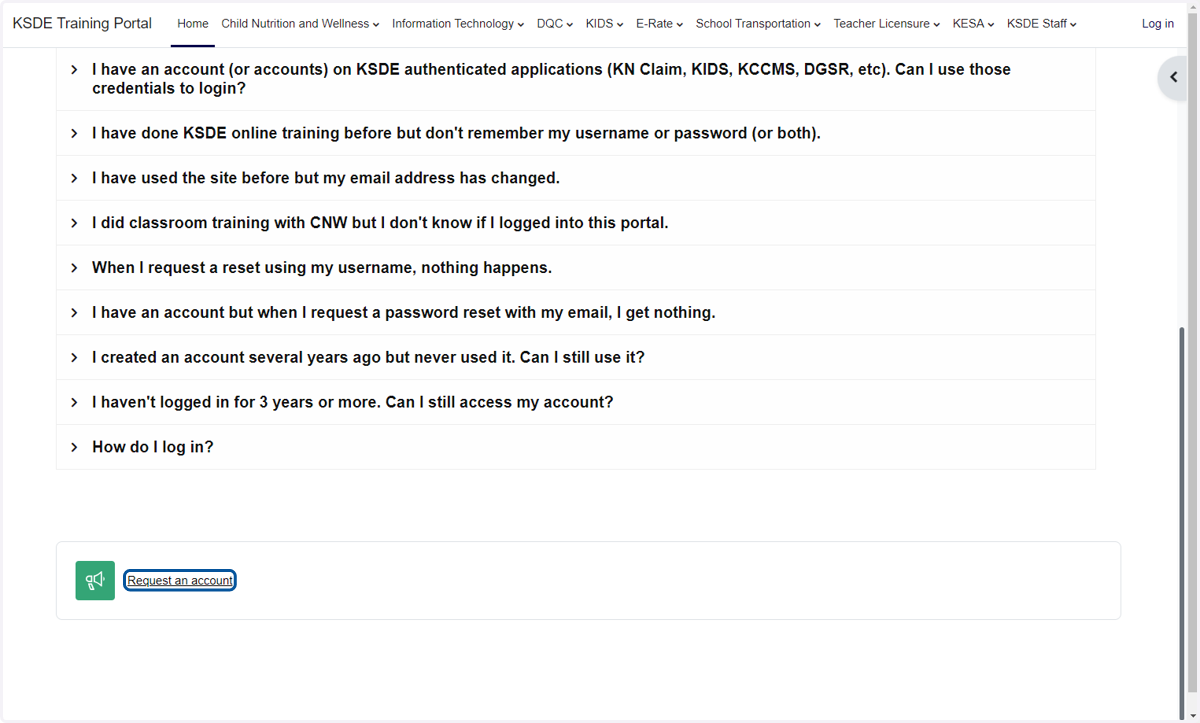Expand 'don't remember my username or password' item
This screenshot has height=723, width=1200.
(575, 133)
